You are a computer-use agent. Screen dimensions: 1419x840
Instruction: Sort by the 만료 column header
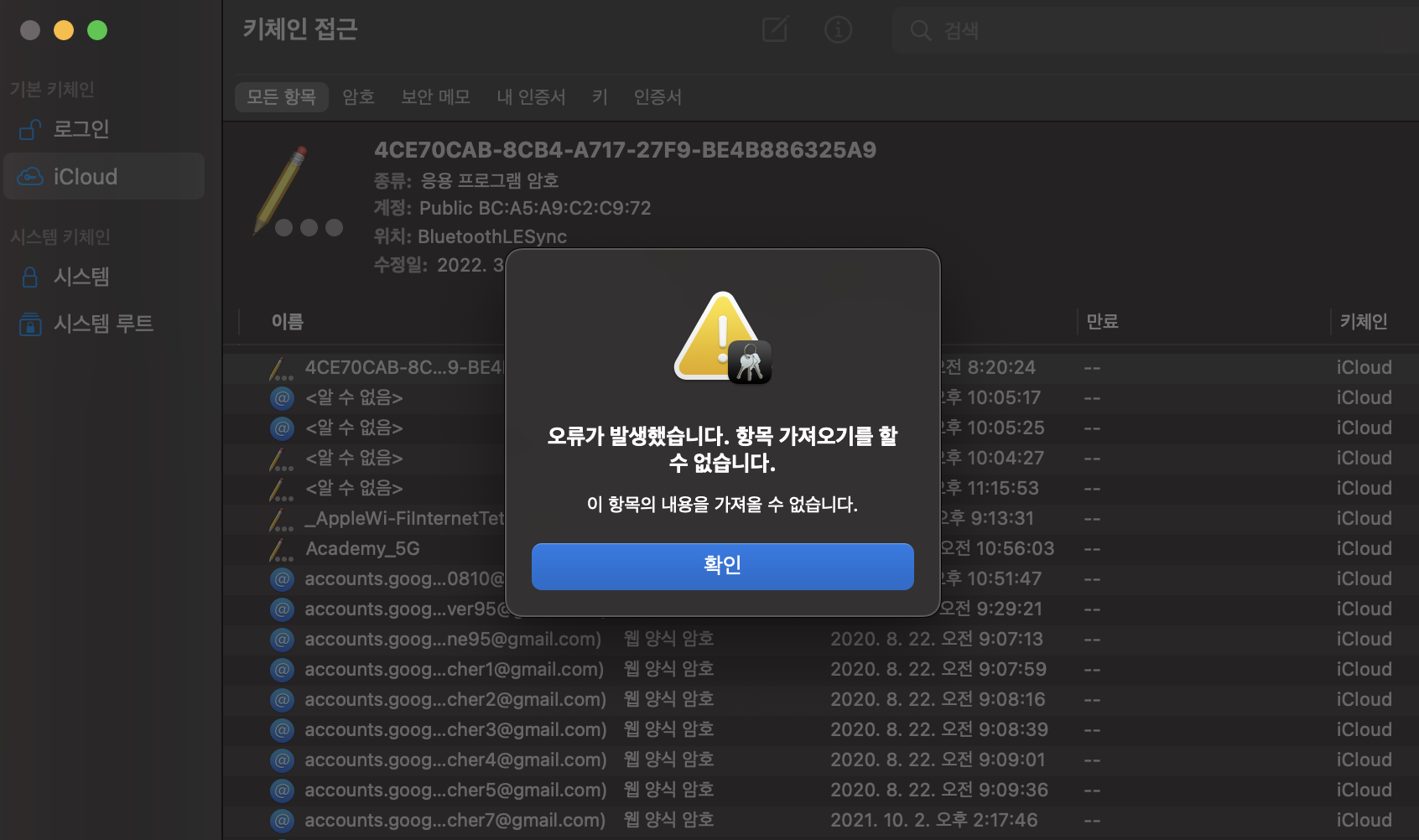pos(1102,322)
